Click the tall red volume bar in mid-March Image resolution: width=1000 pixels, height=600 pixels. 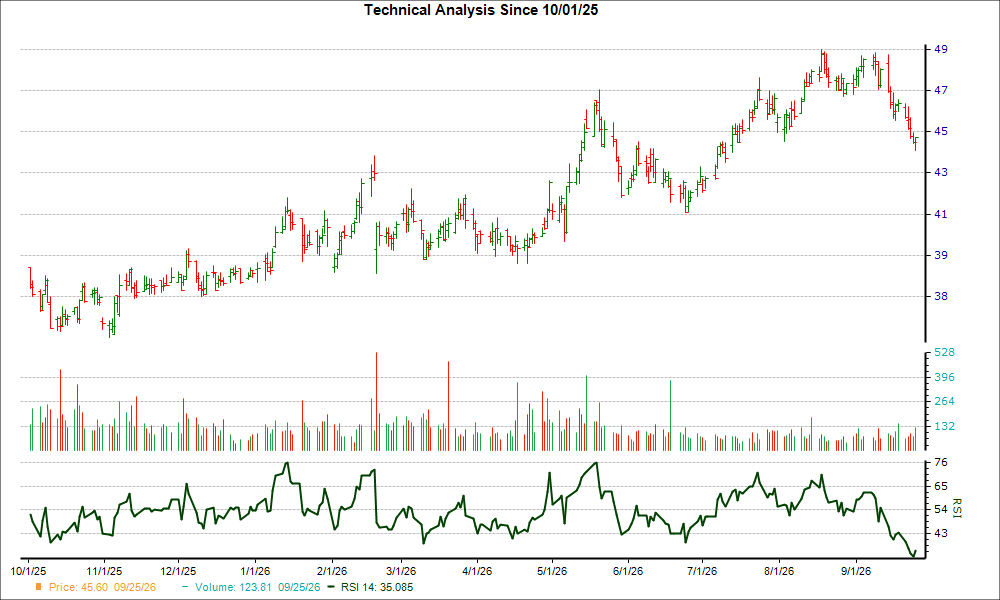[448, 406]
